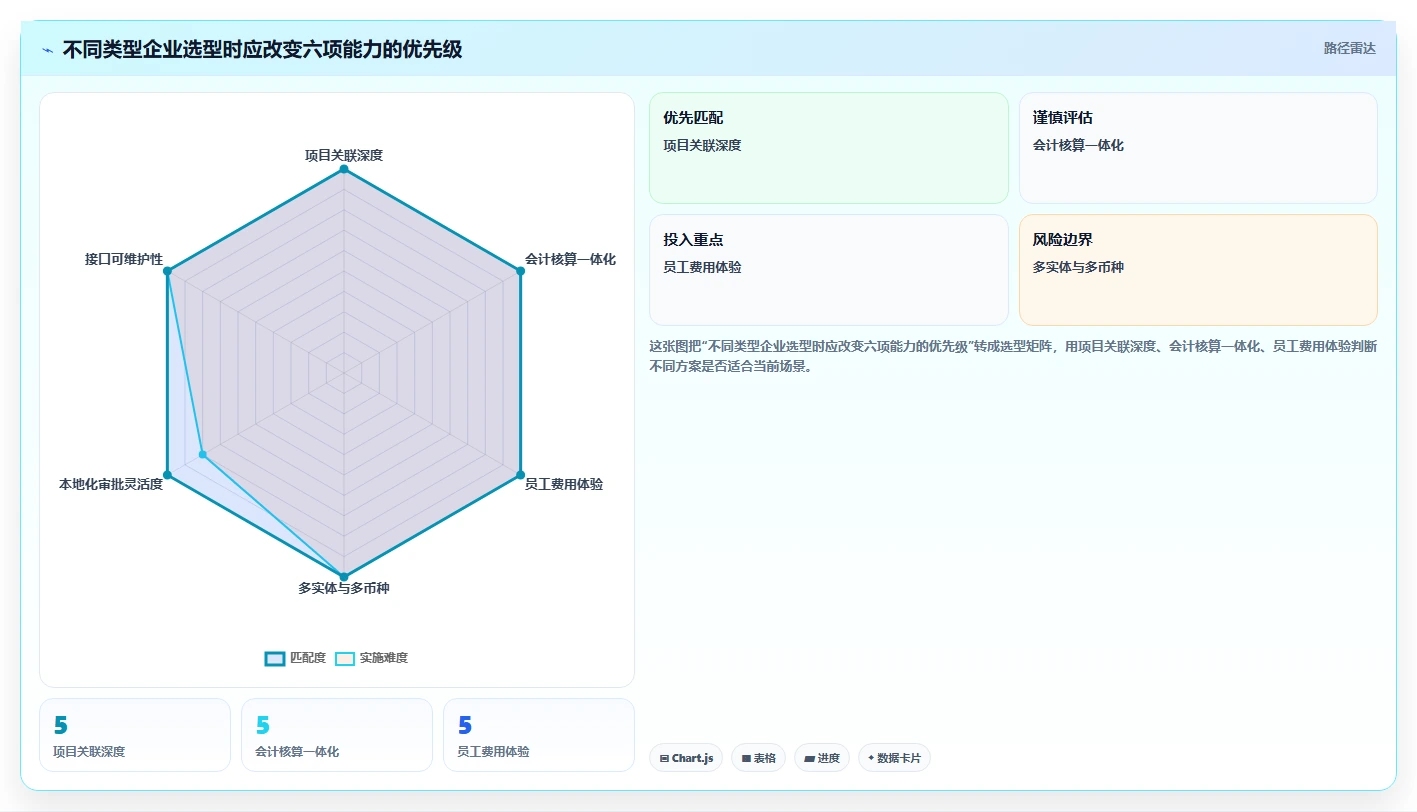
Task: Click the radar data point at 项目关联深度
Action: pyautogui.click(x=344, y=170)
